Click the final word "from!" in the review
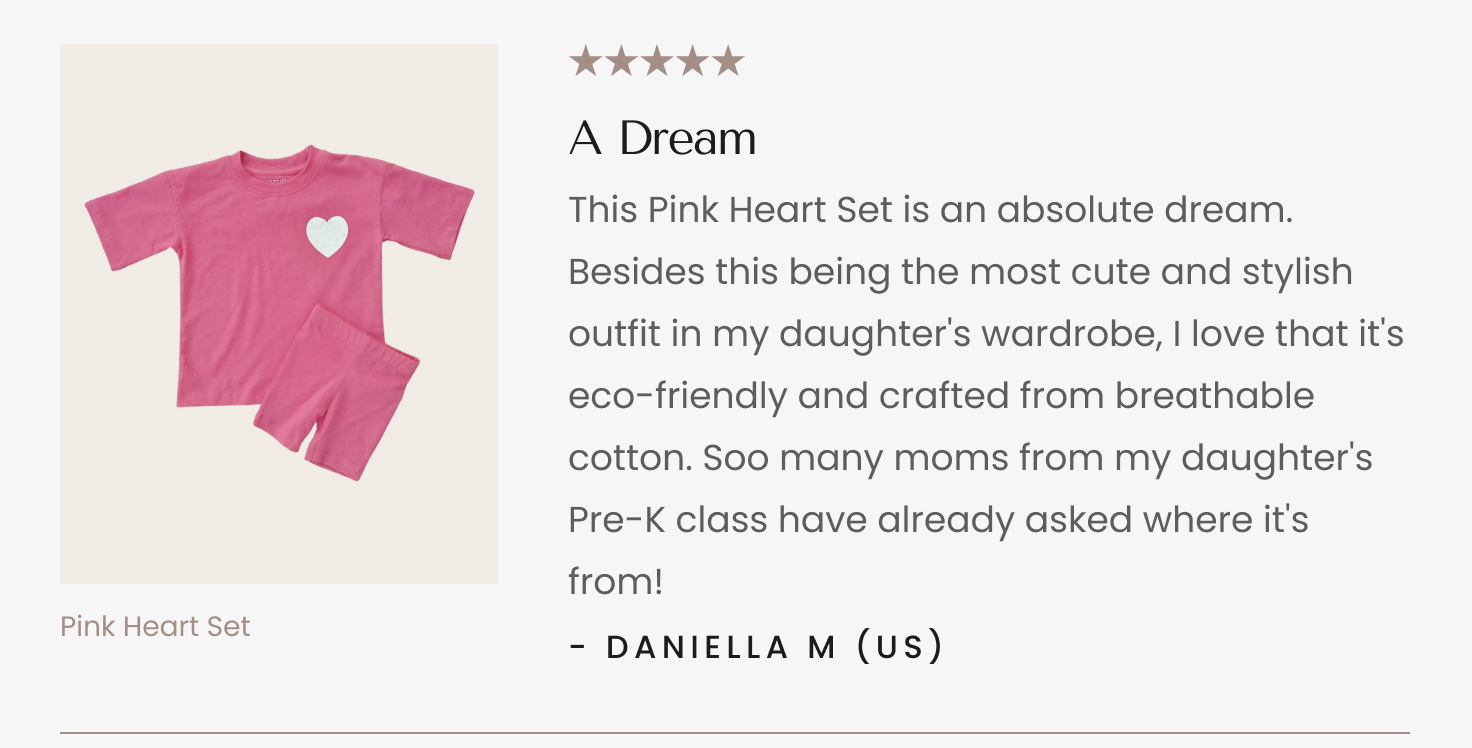This screenshot has height=748, width=1472. point(616,582)
